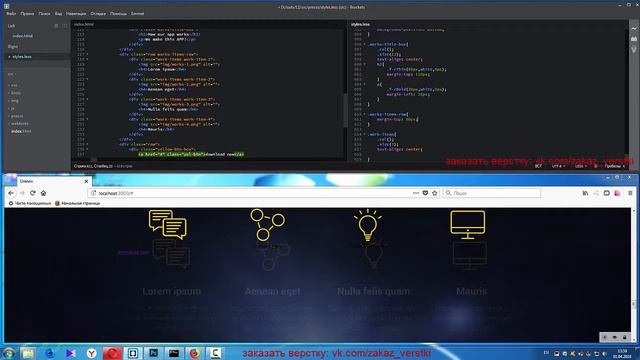Open the red round app in taskbar
The image size is (640, 360).
112,353
